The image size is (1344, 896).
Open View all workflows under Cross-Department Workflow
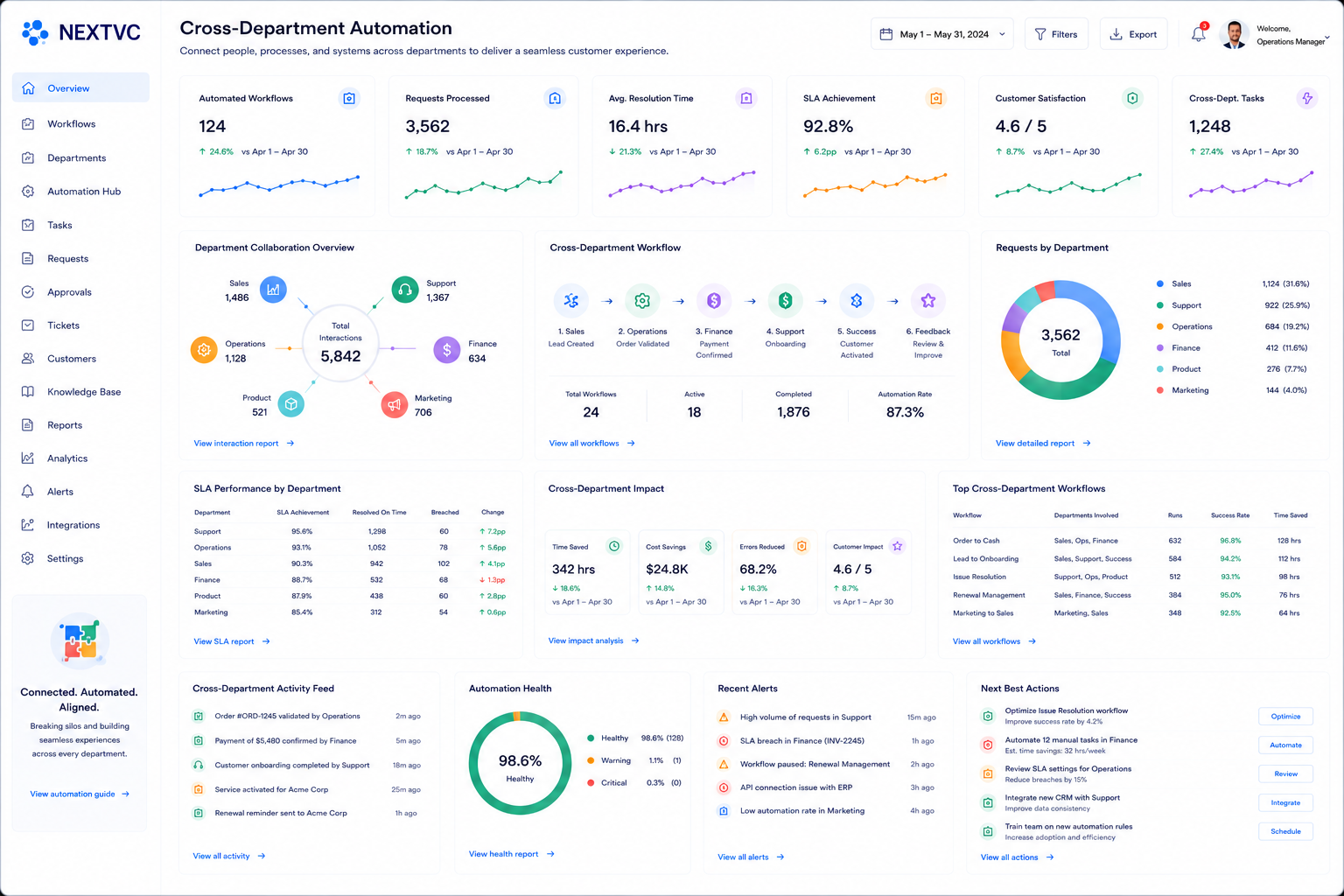[592, 444]
